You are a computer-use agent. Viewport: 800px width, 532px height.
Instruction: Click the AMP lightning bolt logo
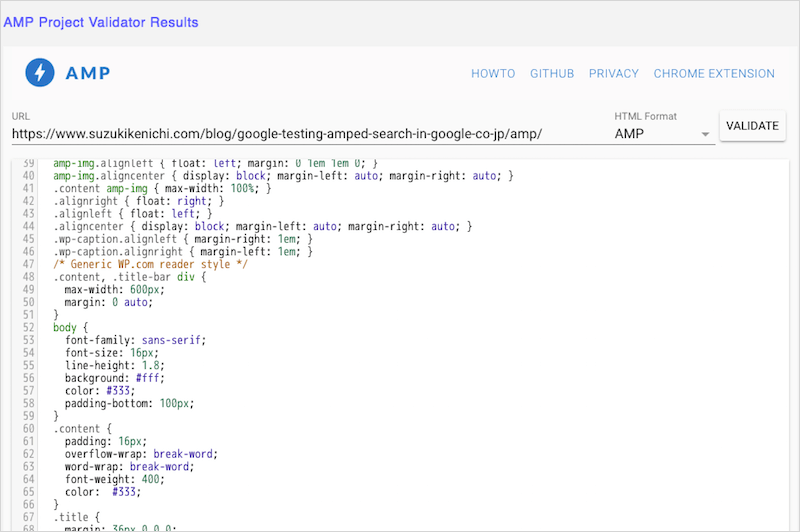click(40, 72)
